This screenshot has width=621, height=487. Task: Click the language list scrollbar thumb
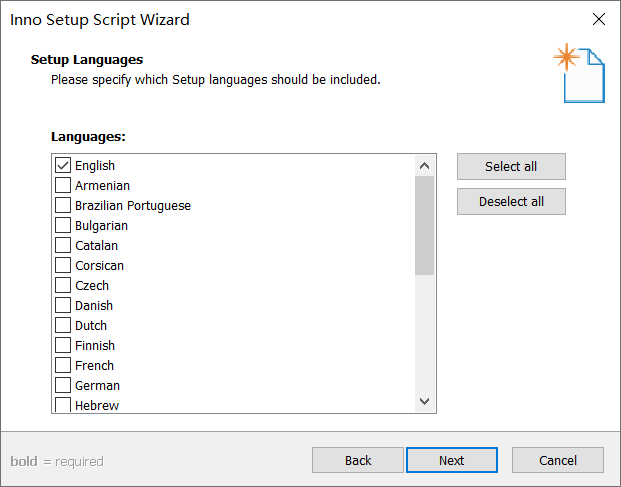tap(425, 225)
